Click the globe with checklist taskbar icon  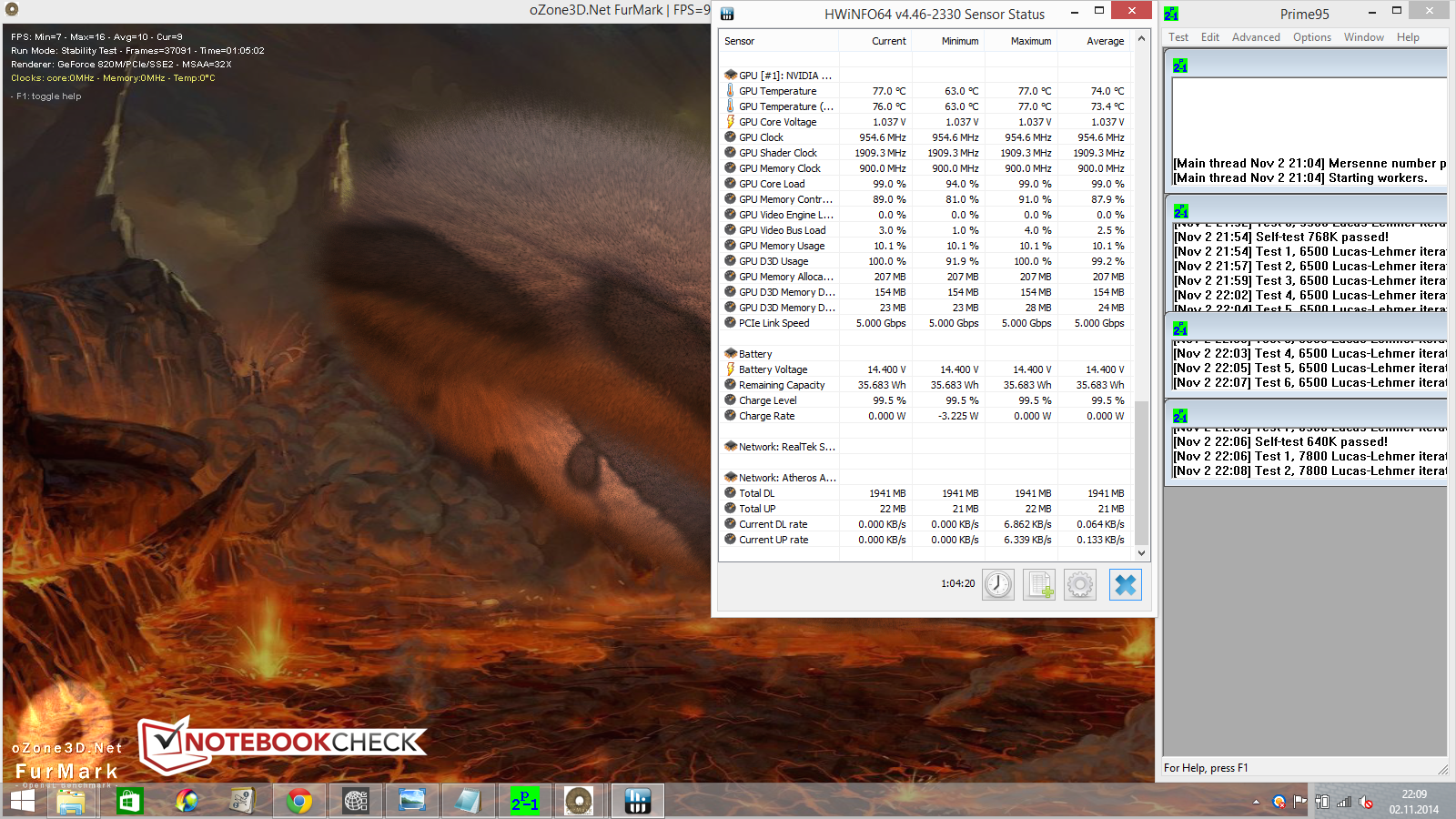(356, 801)
